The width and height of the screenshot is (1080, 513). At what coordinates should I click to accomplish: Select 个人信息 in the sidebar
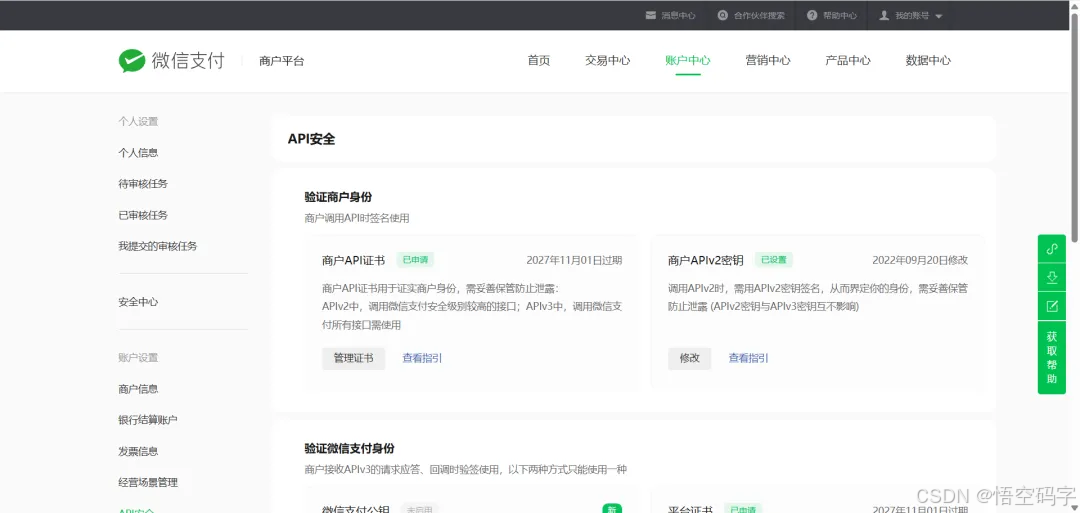[138, 153]
